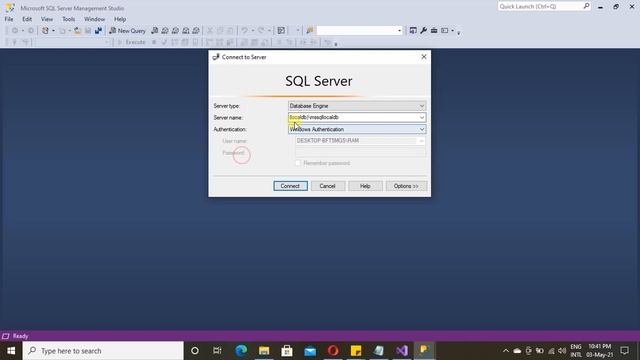
Task: Click the Find in Files icon
Action: click(310, 31)
